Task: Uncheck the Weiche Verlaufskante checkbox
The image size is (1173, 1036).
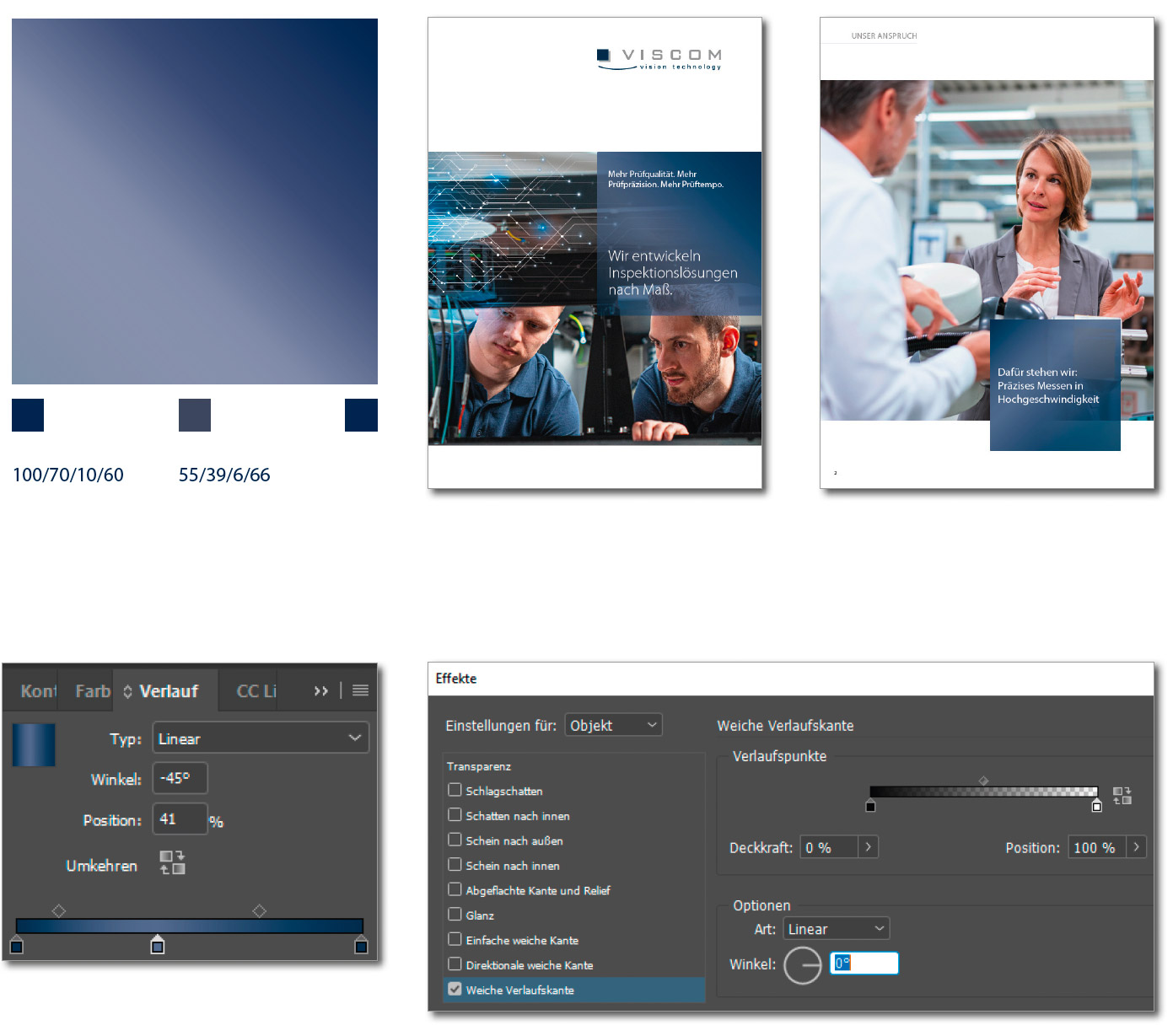Action: [x=455, y=989]
